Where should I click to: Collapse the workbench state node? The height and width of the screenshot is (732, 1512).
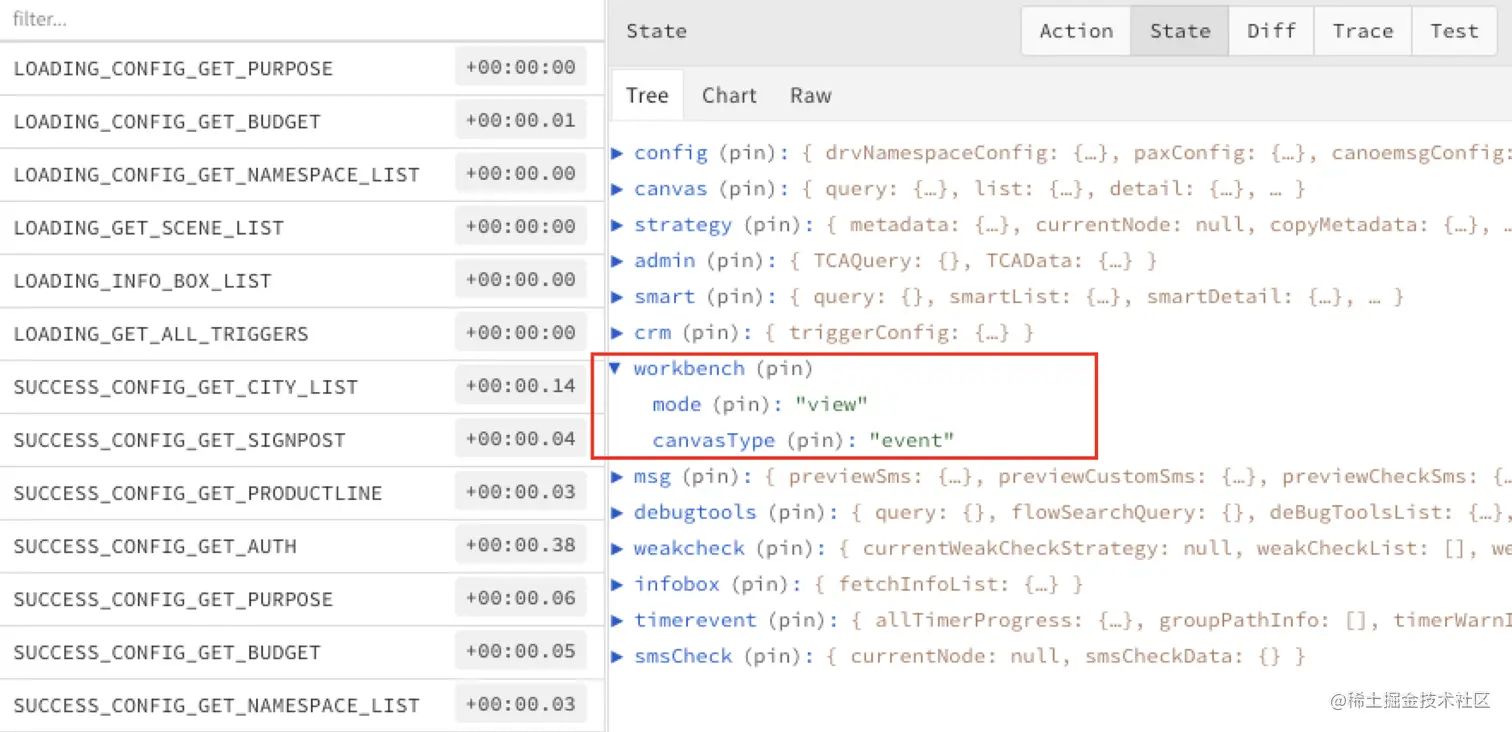click(616, 368)
